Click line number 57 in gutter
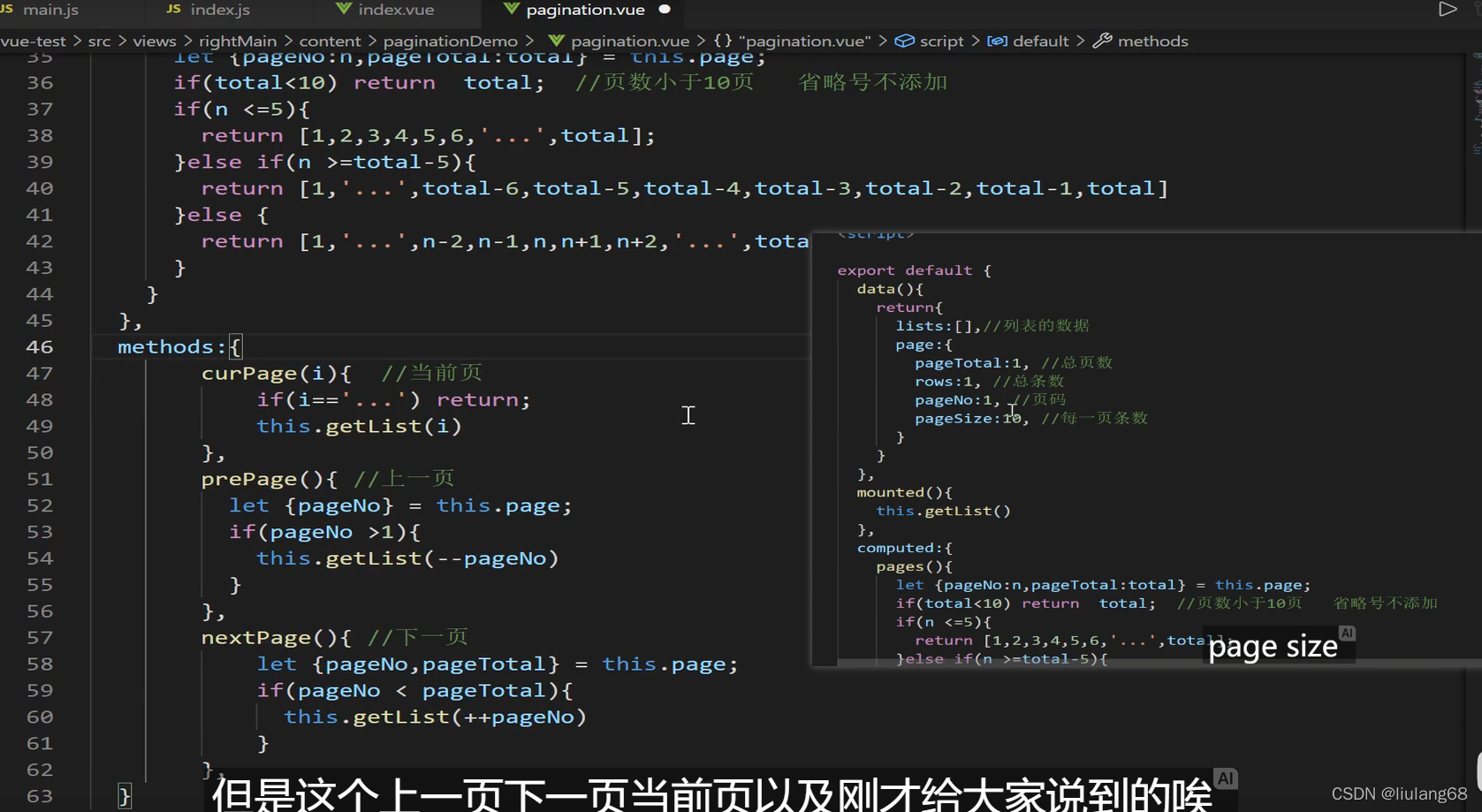Screen dimensions: 1482x812 click(39, 637)
